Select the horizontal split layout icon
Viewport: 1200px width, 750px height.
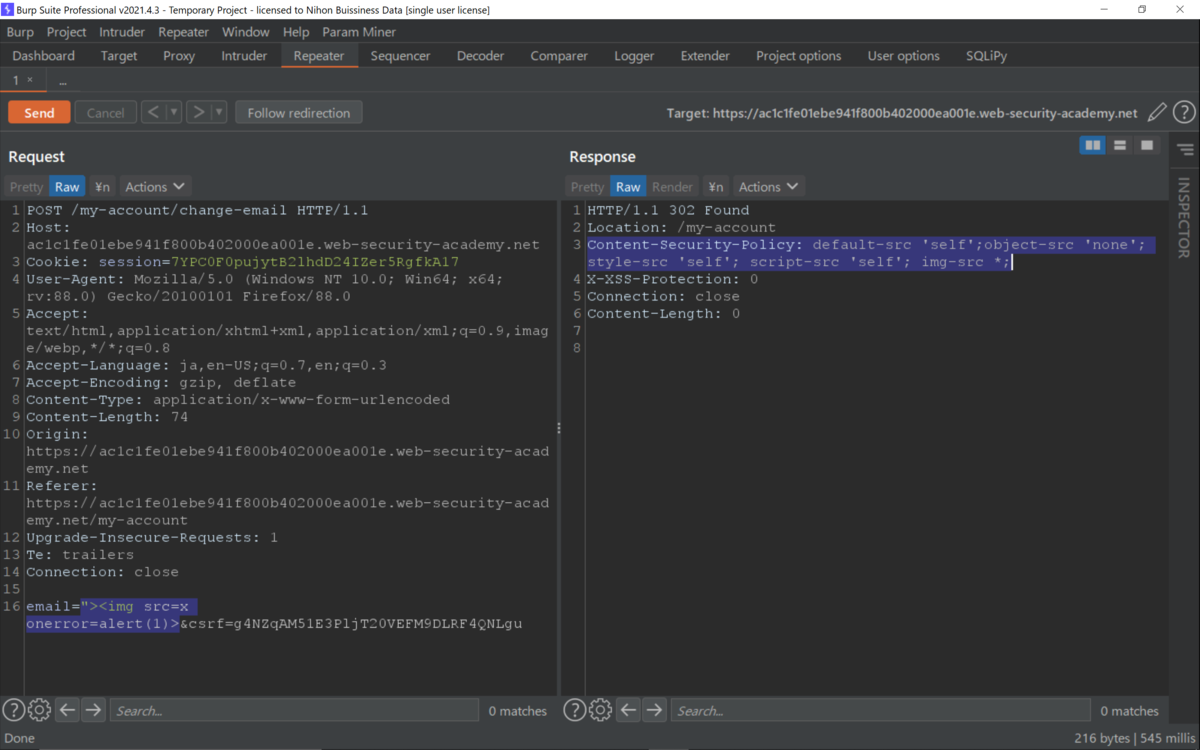[1120, 145]
